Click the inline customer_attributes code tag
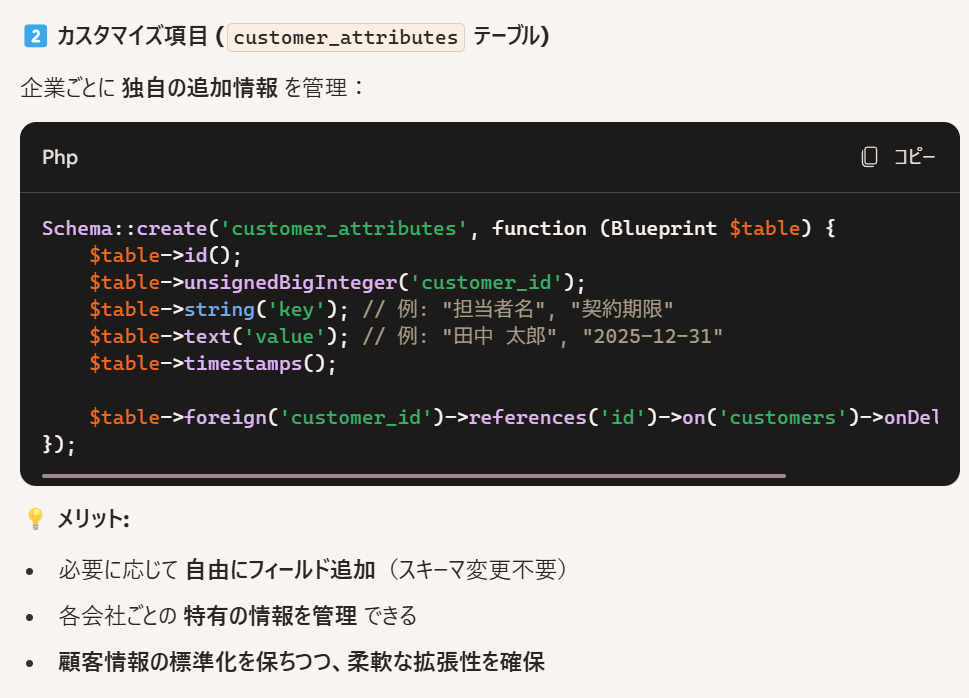The image size is (969, 698). tap(346, 37)
